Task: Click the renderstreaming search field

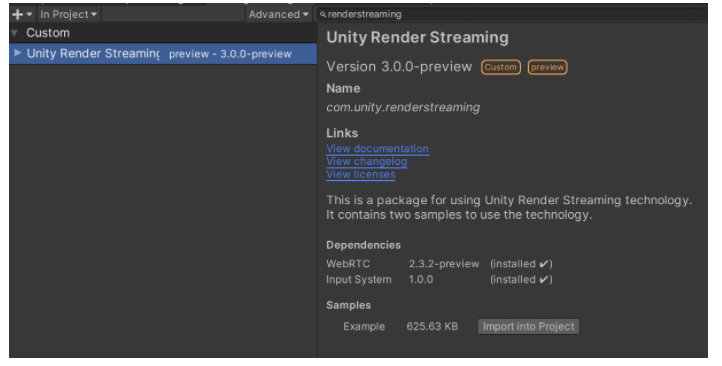Action: pyautogui.click(x=512, y=14)
